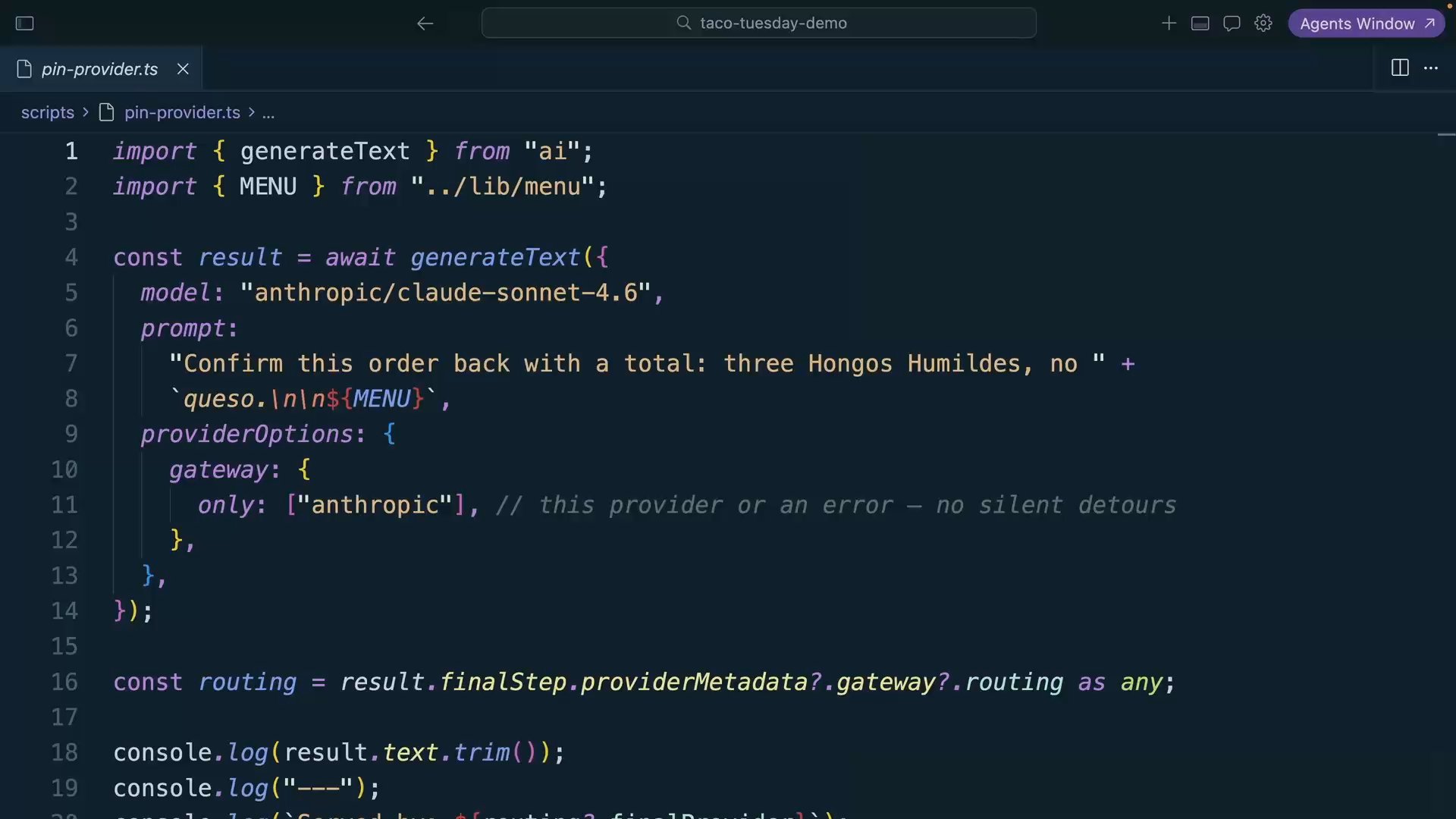Click the "anthropic/claude-sonnet-4.6" model string

(x=445, y=293)
